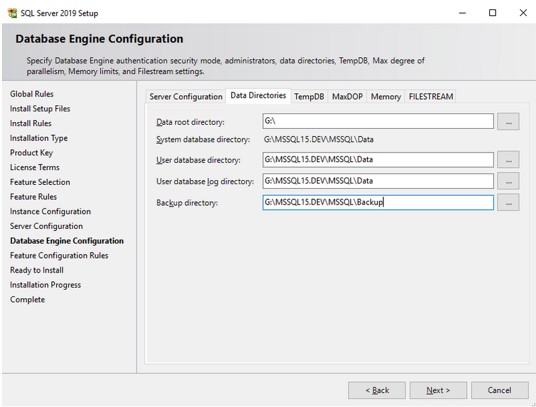Click the Back button

coord(377,390)
